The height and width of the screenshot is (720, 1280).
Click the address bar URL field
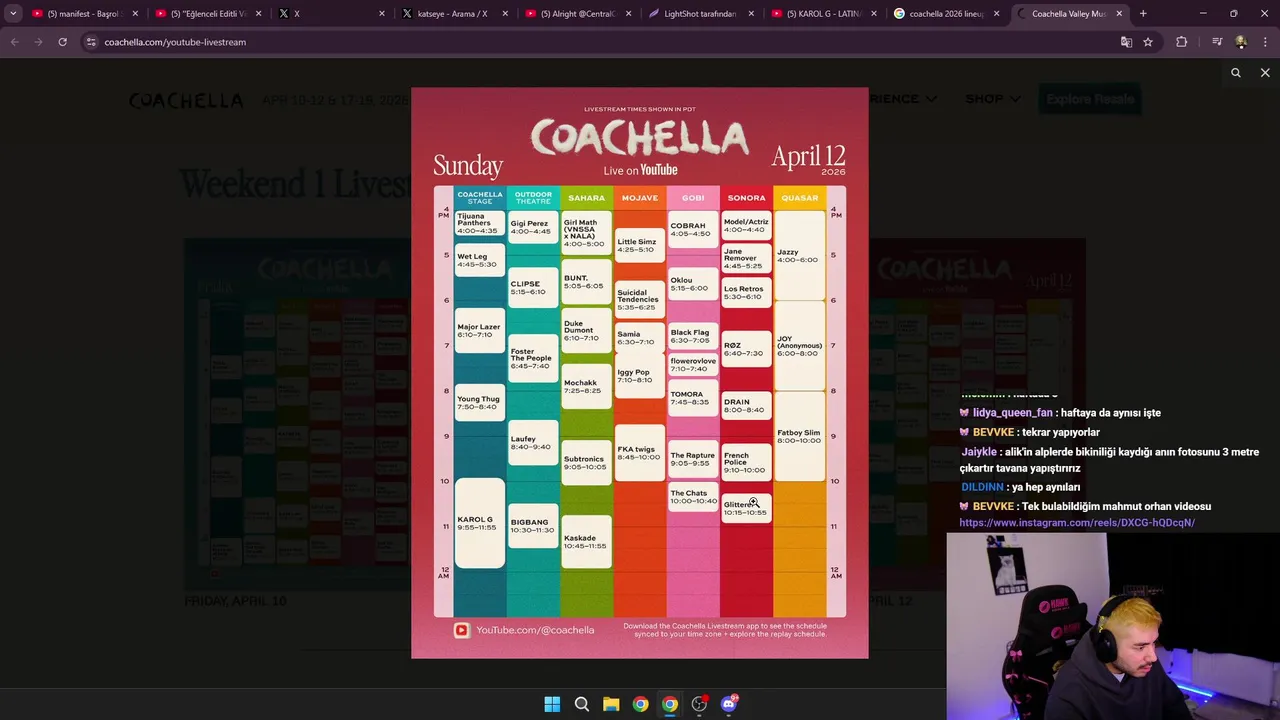600,42
